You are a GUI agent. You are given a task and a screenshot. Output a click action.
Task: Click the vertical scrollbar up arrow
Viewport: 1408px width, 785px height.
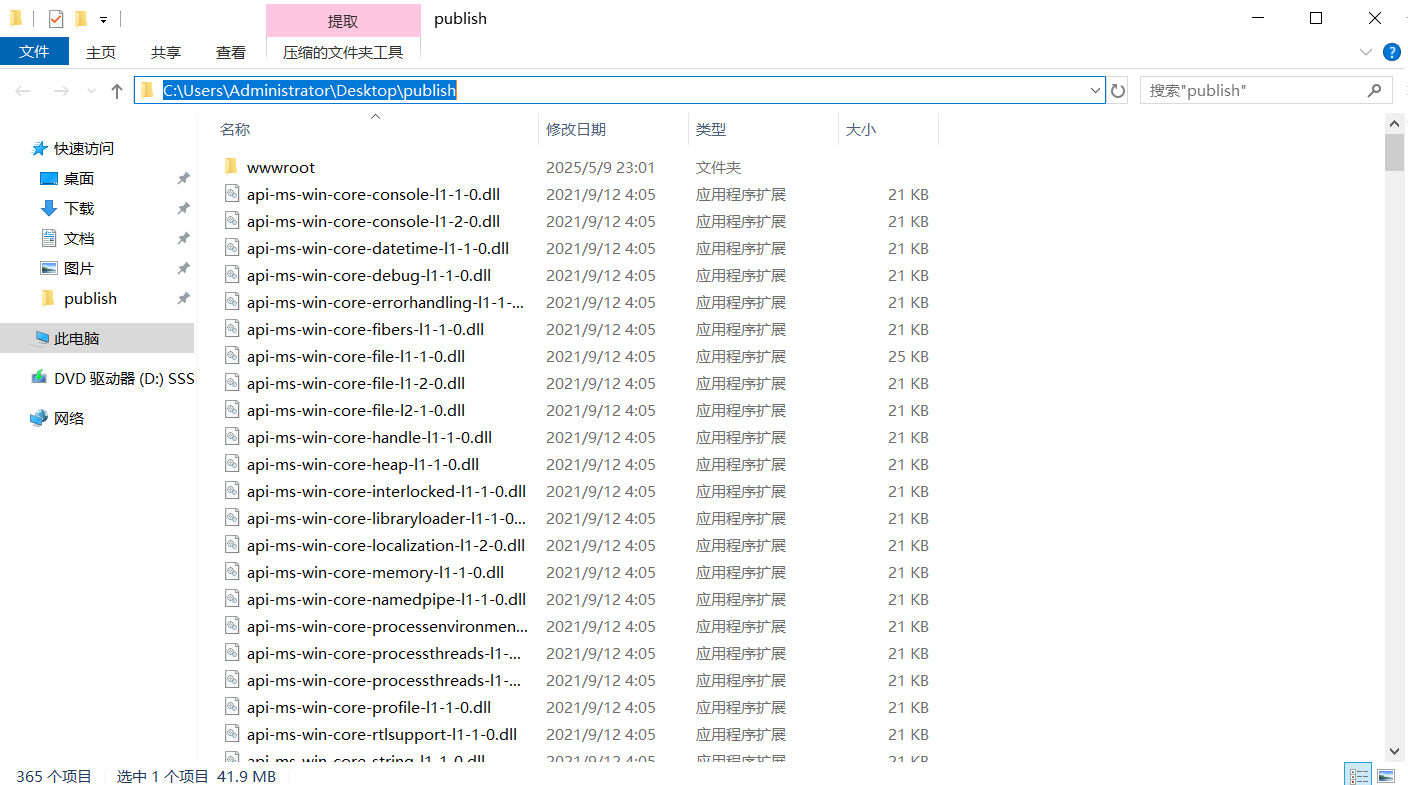coord(1395,122)
